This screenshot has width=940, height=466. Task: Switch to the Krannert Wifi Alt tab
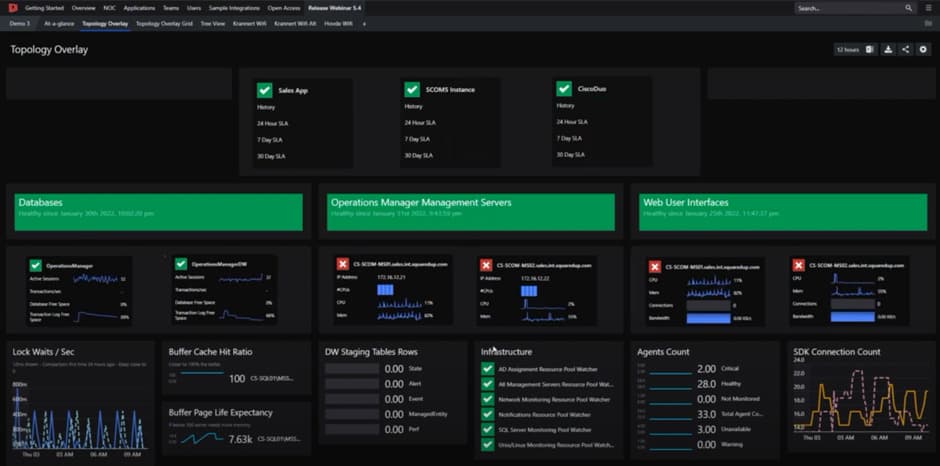tap(295, 24)
